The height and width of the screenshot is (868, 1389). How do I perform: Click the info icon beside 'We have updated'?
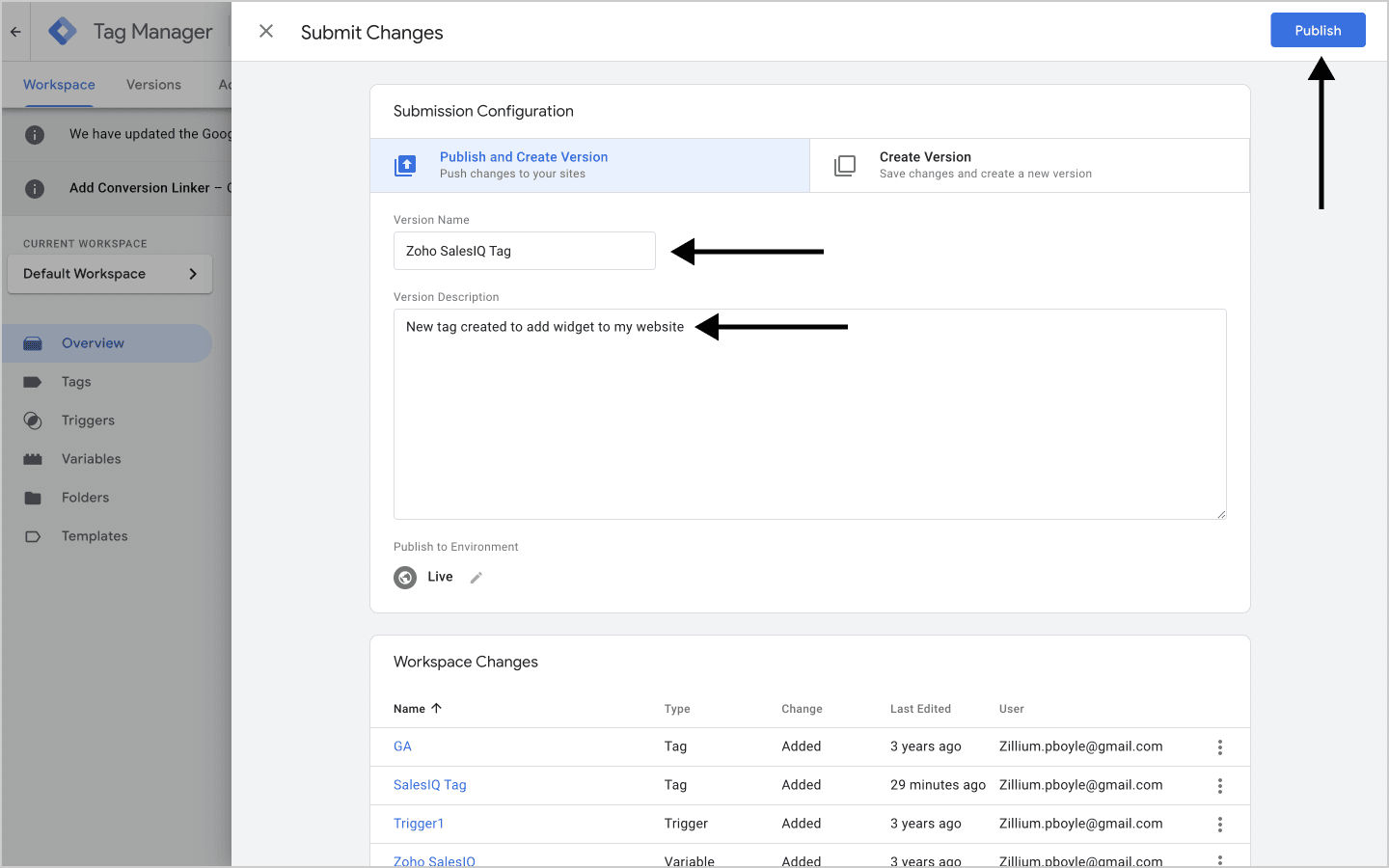click(x=35, y=135)
